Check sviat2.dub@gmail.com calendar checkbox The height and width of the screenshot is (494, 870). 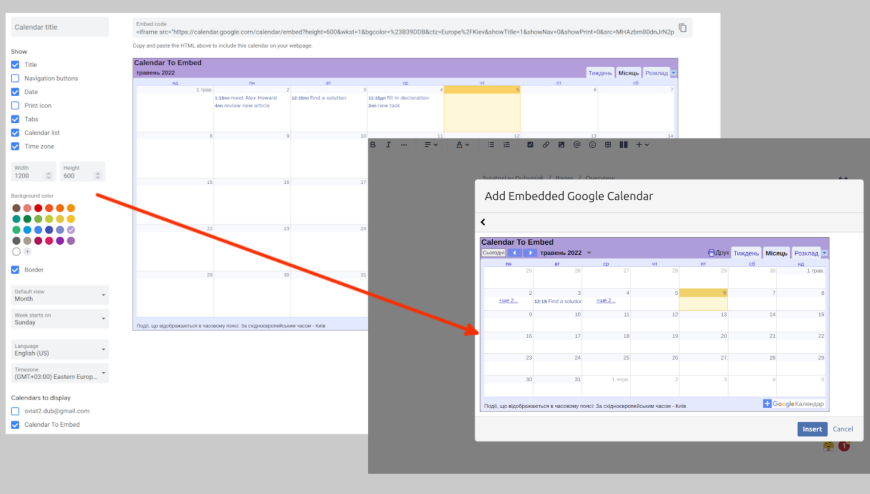[15, 411]
